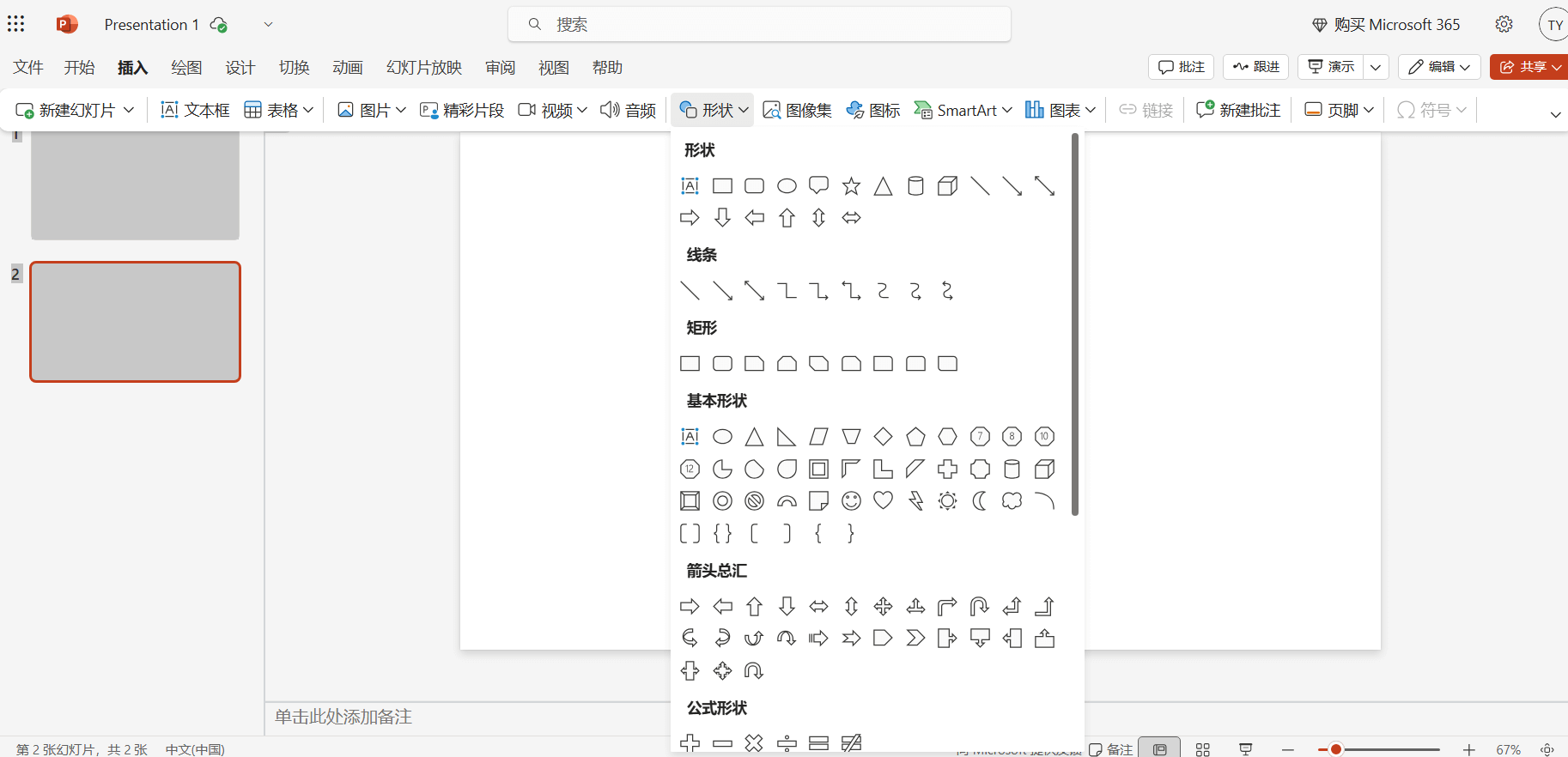1568x757 pixels.
Task: Click the zoom slider handle
Action: [1335, 749]
